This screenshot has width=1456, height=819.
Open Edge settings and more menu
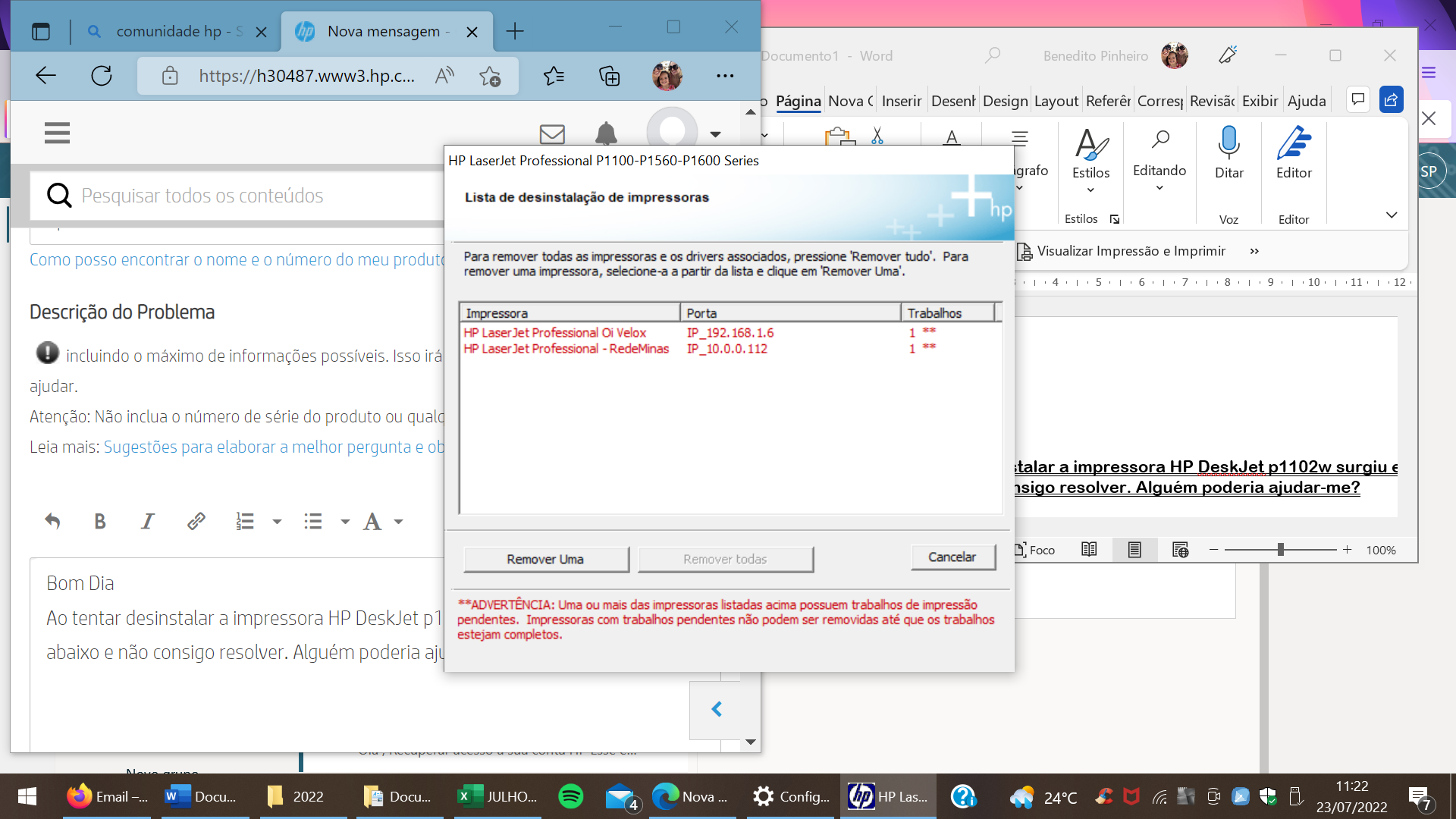[x=725, y=75]
